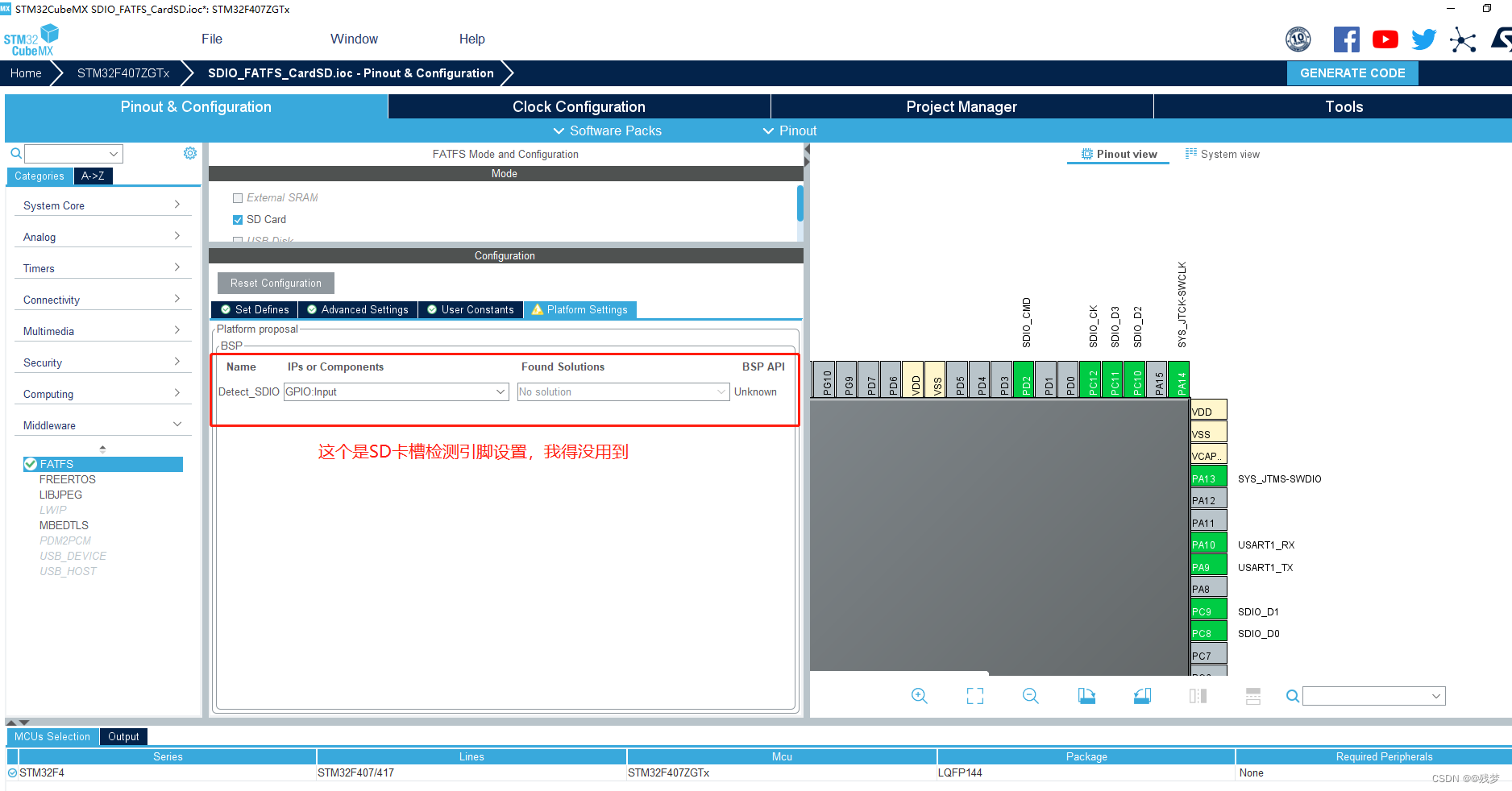Expand the Connectivity category
The height and width of the screenshot is (791, 1512).
point(102,300)
